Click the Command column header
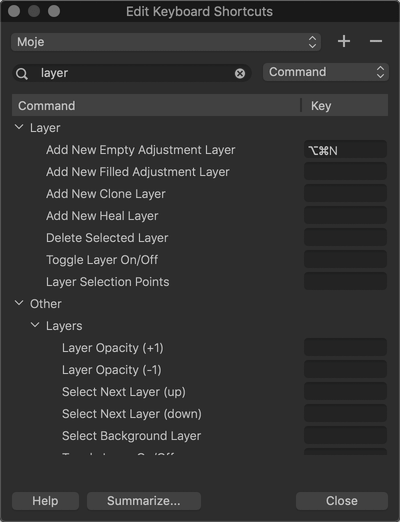400x522 pixels. 156,106
